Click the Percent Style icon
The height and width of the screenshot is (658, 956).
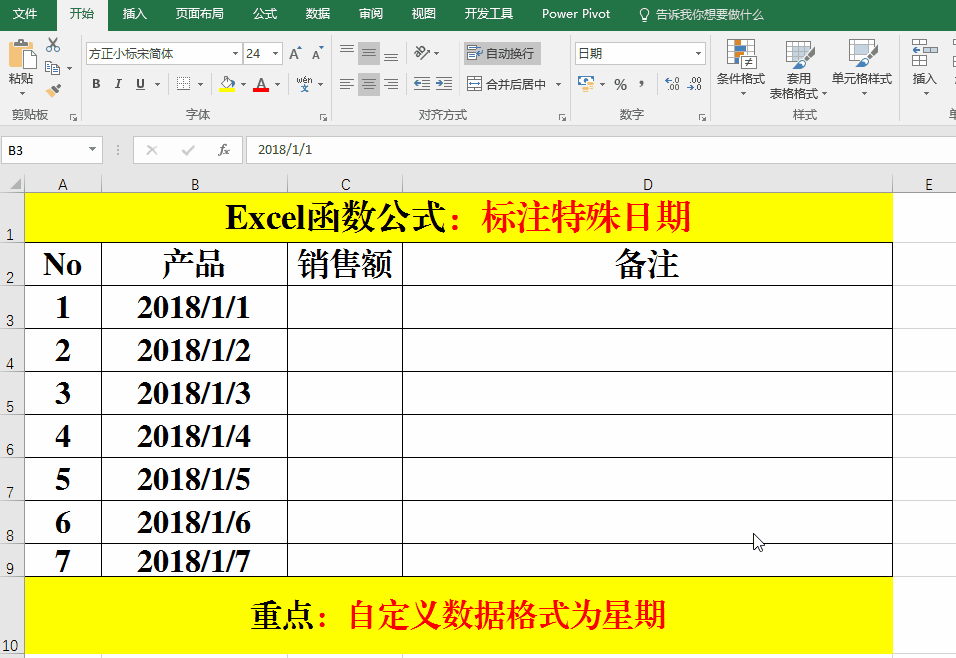[x=620, y=85]
